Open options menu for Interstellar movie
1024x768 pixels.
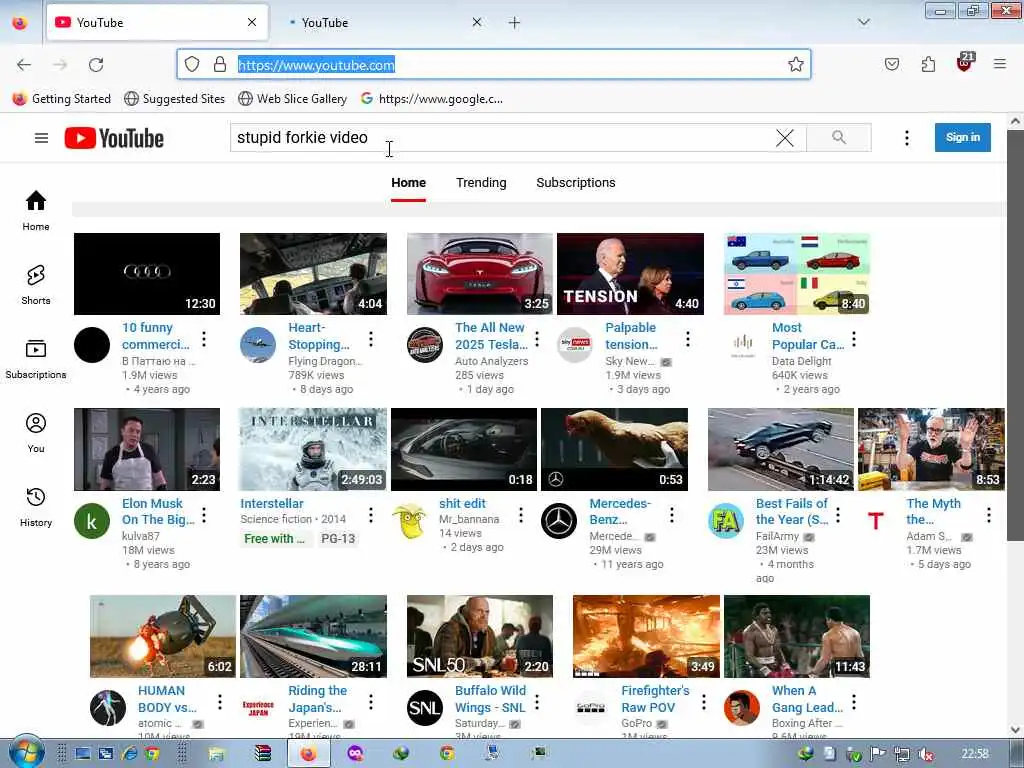pos(371,515)
